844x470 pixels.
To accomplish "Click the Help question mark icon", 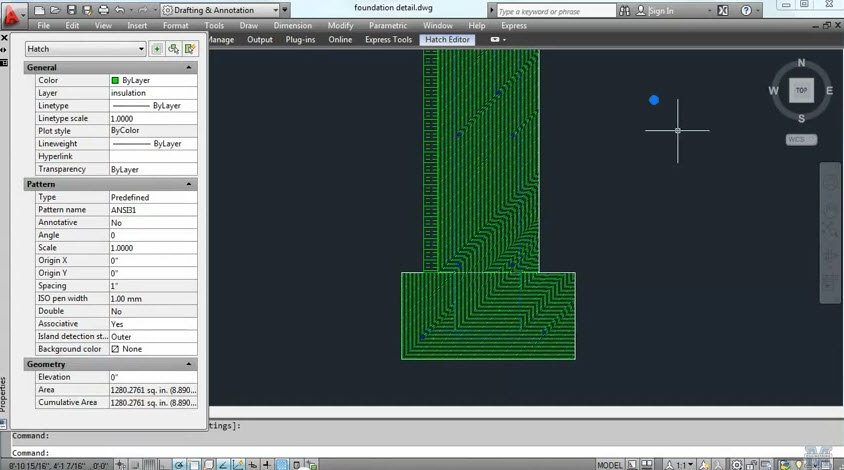I will coord(746,10).
